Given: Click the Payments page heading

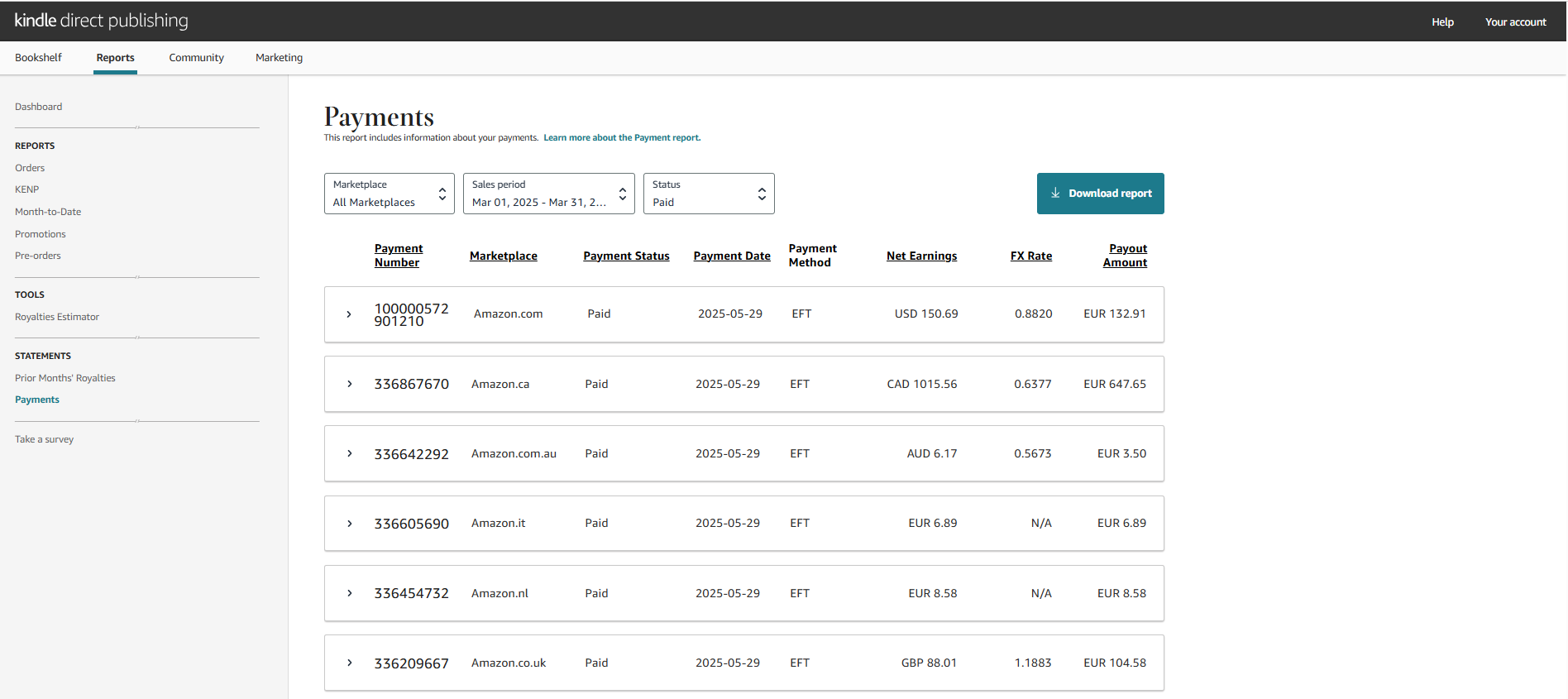Looking at the screenshot, I should point(379,117).
